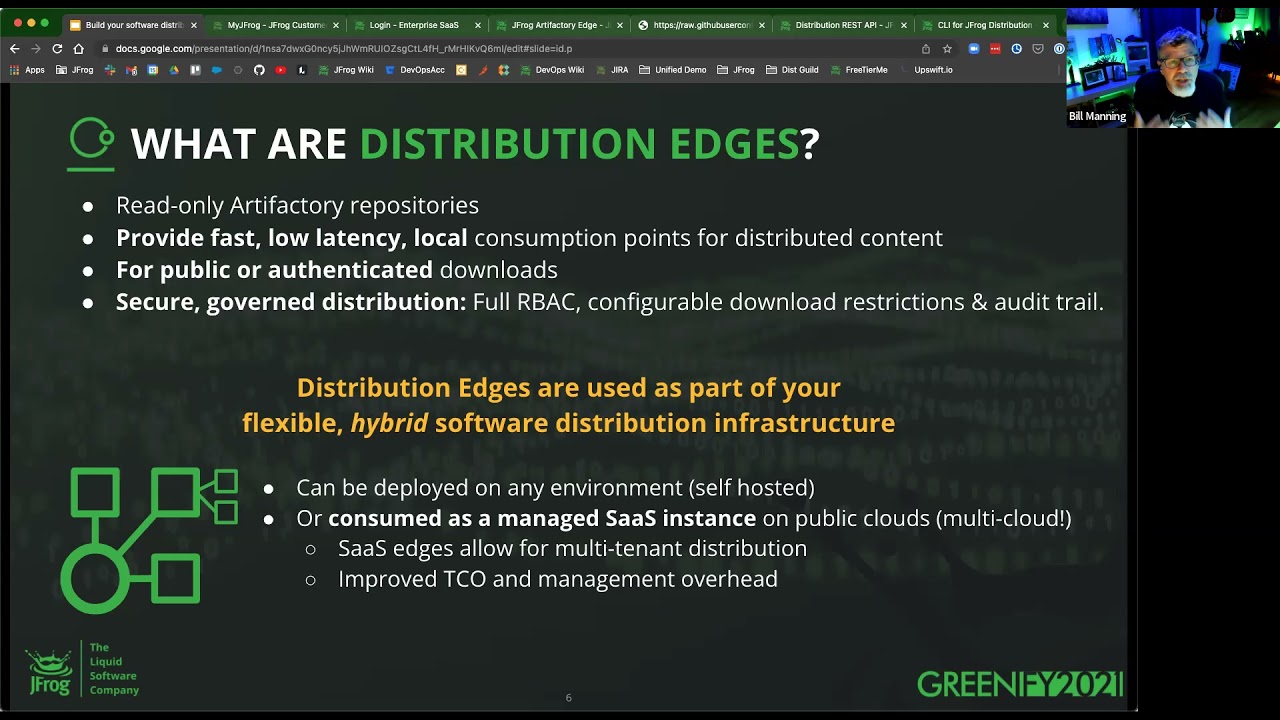This screenshot has height=720, width=1280.
Task: Open the JFrog bookmarks folder next to Apps
Action: pos(75,70)
